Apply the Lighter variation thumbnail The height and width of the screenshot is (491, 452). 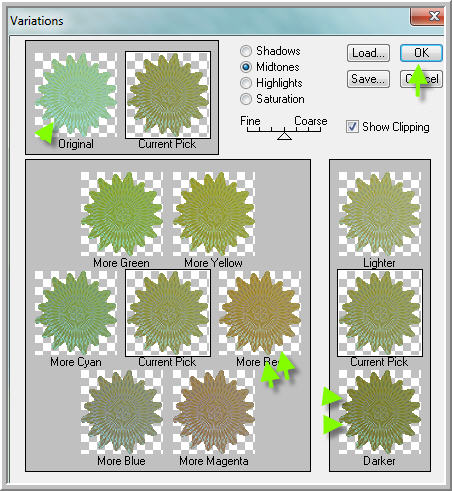point(380,214)
